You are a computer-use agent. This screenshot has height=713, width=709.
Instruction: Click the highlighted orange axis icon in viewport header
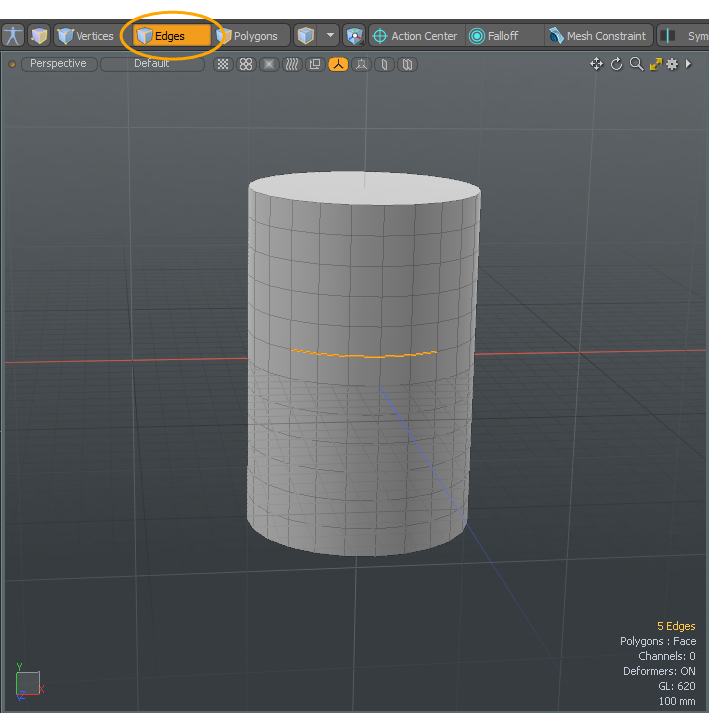click(338, 64)
